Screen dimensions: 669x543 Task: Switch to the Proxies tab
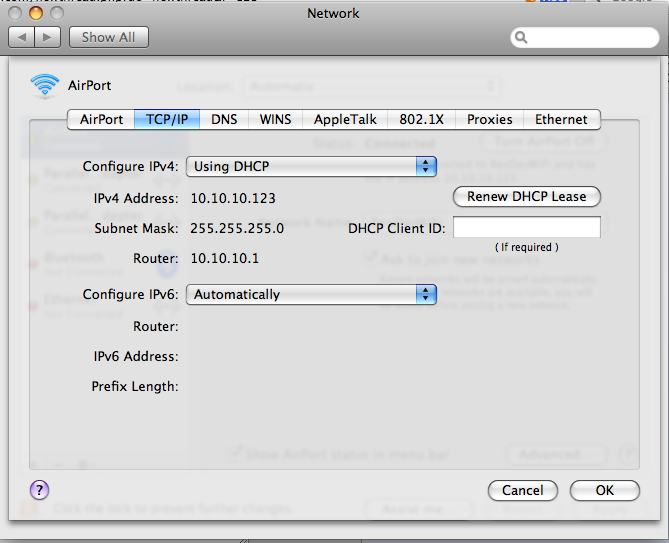click(x=489, y=119)
